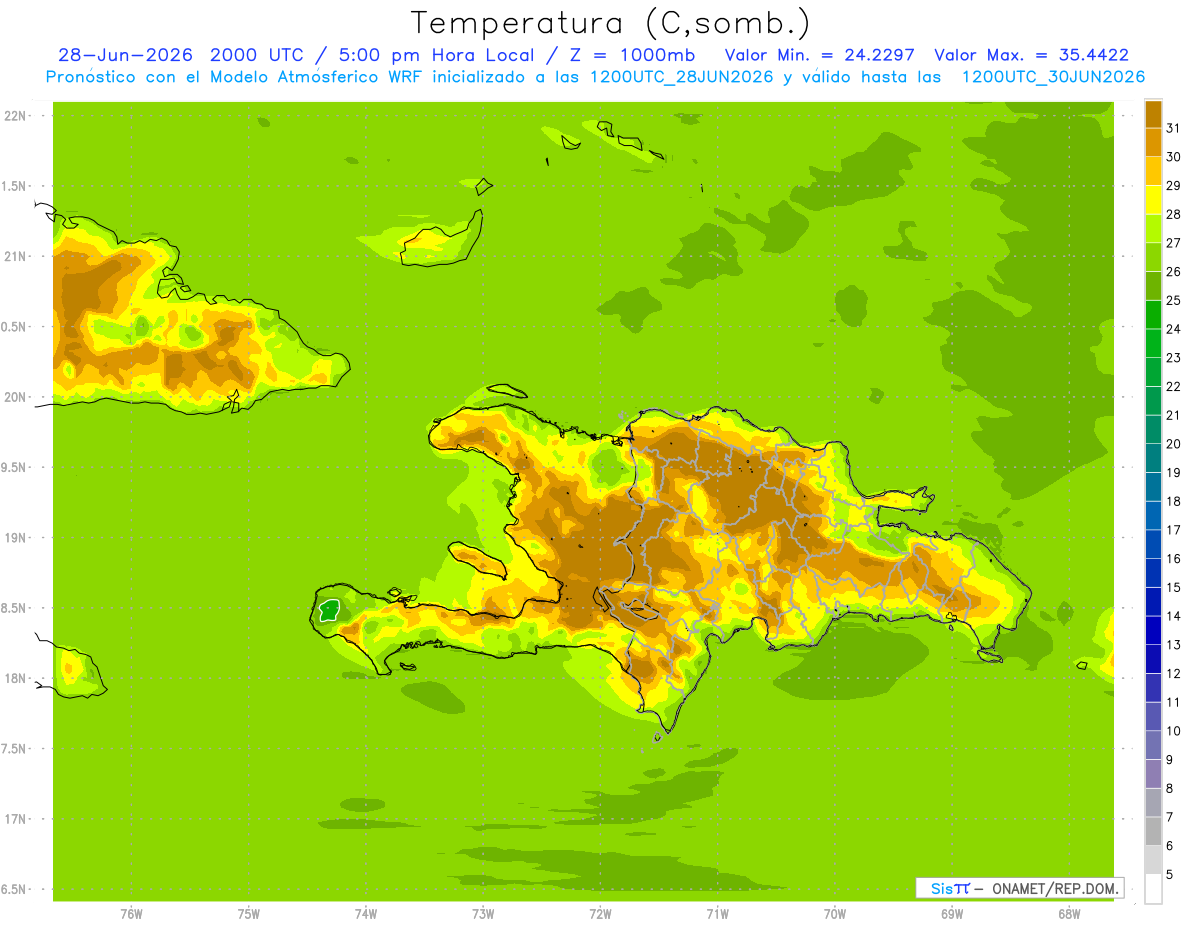Screen dimensions: 1200x927
Task: Click the "74W" longitude axis label
Action: (365, 914)
